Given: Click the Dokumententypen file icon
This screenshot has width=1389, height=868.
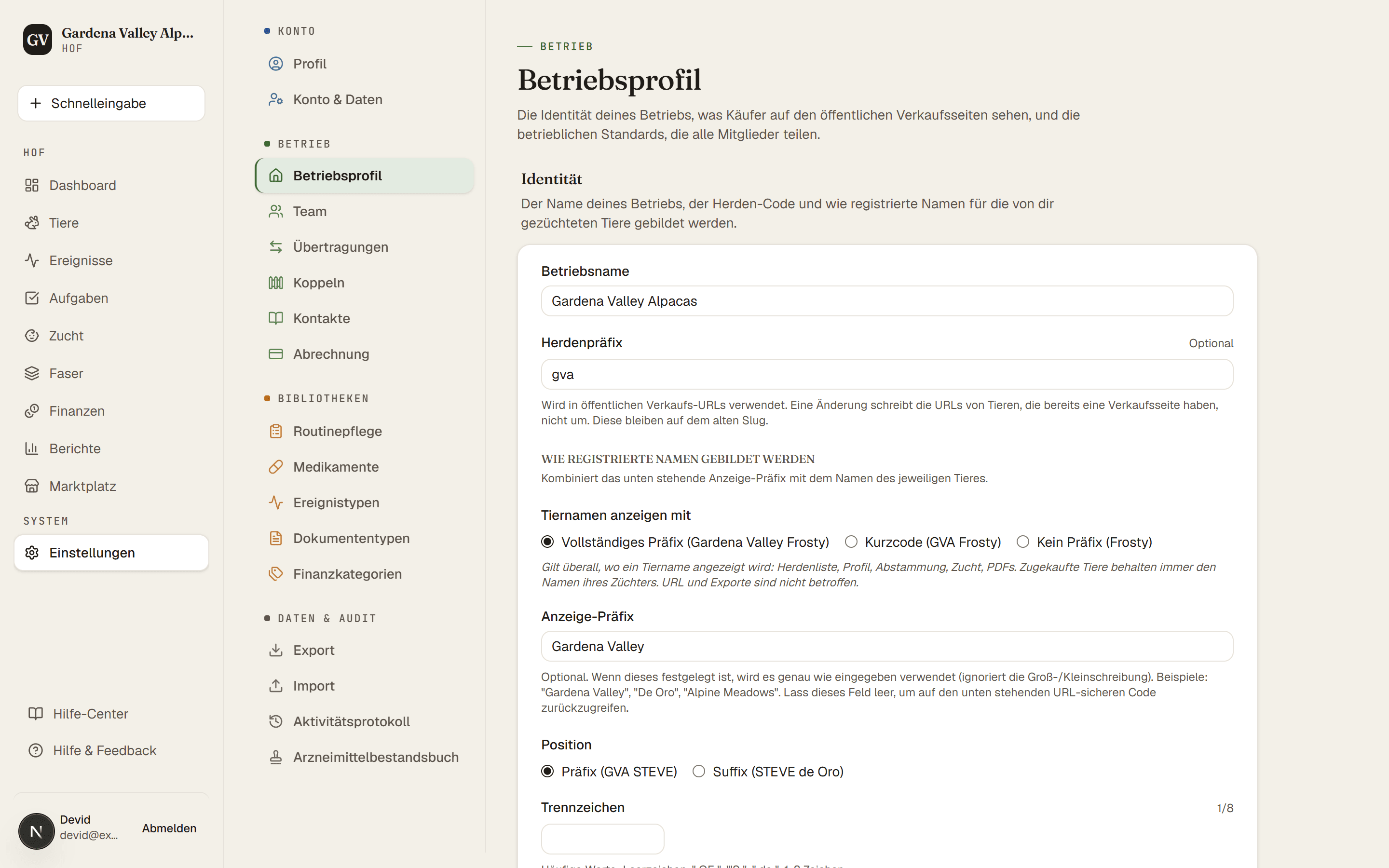Looking at the screenshot, I should (275, 538).
